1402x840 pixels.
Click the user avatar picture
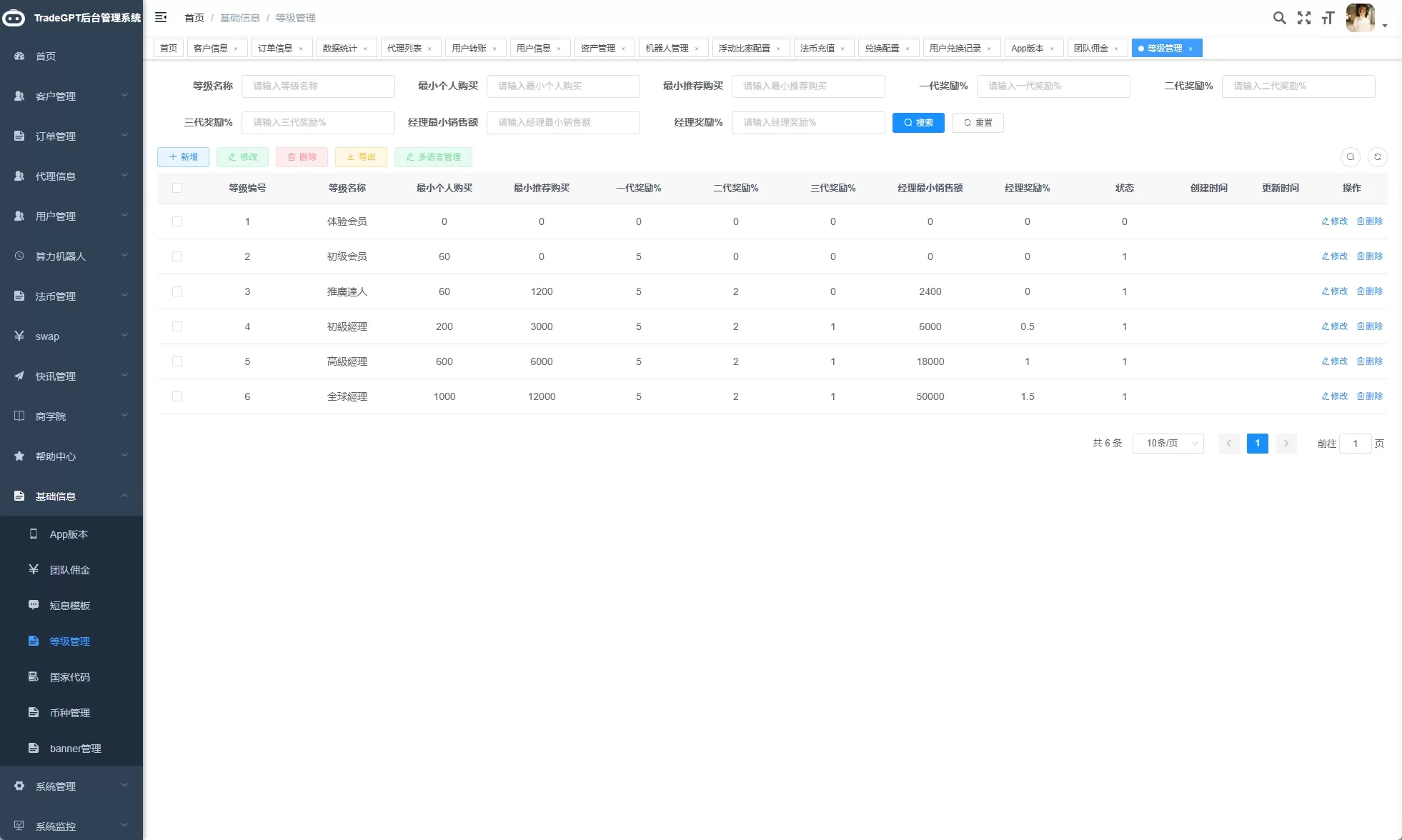[x=1360, y=18]
